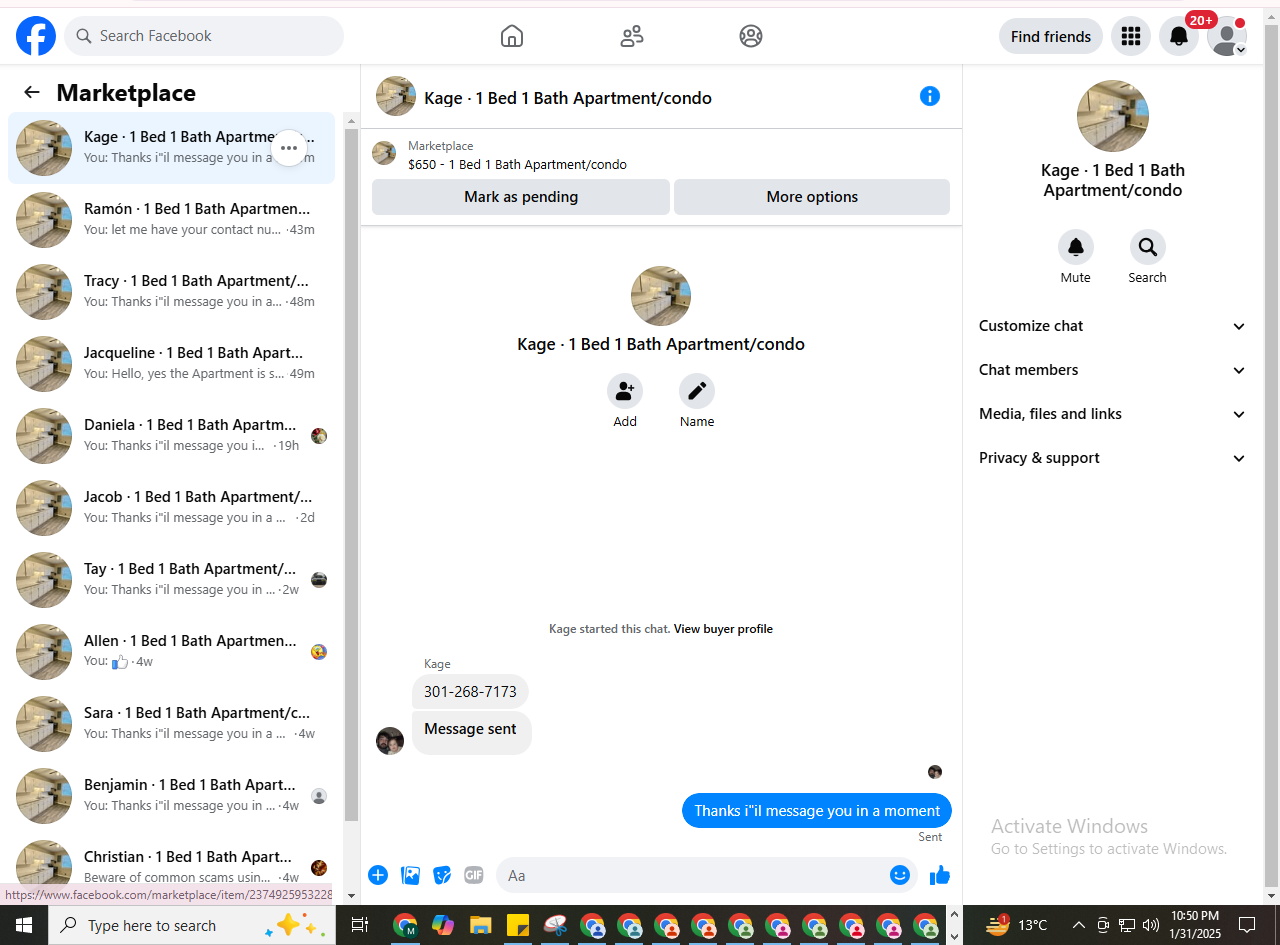Open Copilot from the taskbar
The image size is (1280, 945).
pos(443,925)
